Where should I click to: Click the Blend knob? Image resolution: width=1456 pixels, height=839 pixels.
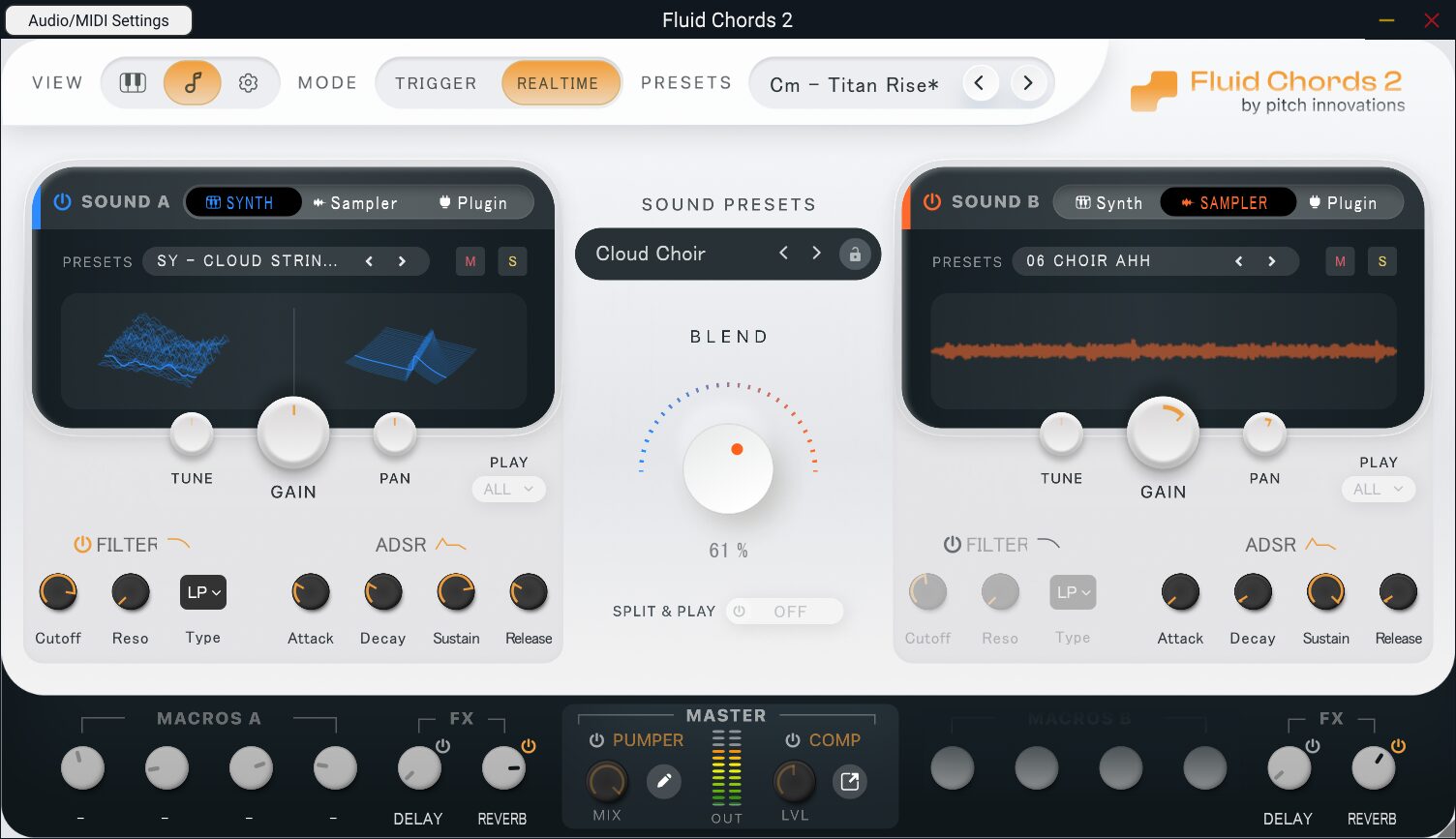coord(728,468)
